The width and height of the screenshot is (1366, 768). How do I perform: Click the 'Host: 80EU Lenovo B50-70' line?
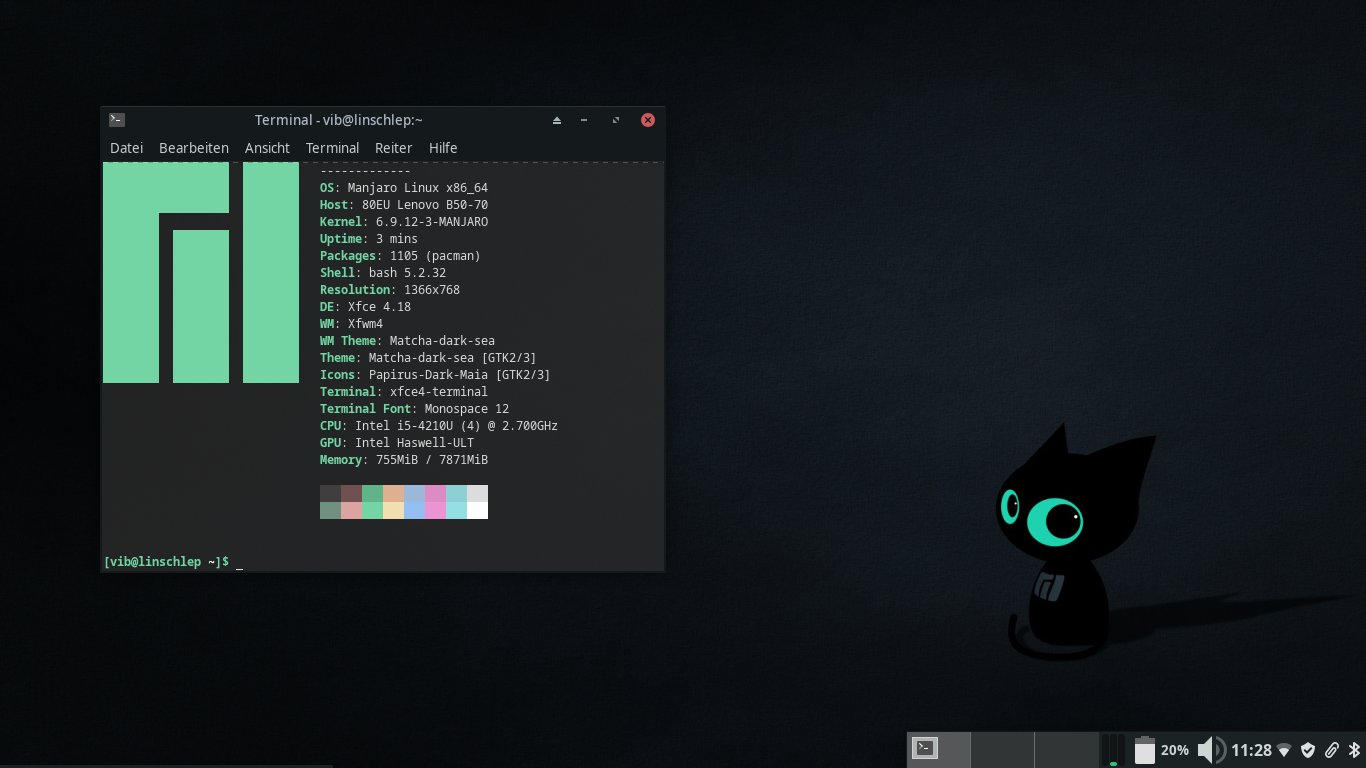click(x=404, y=205)
